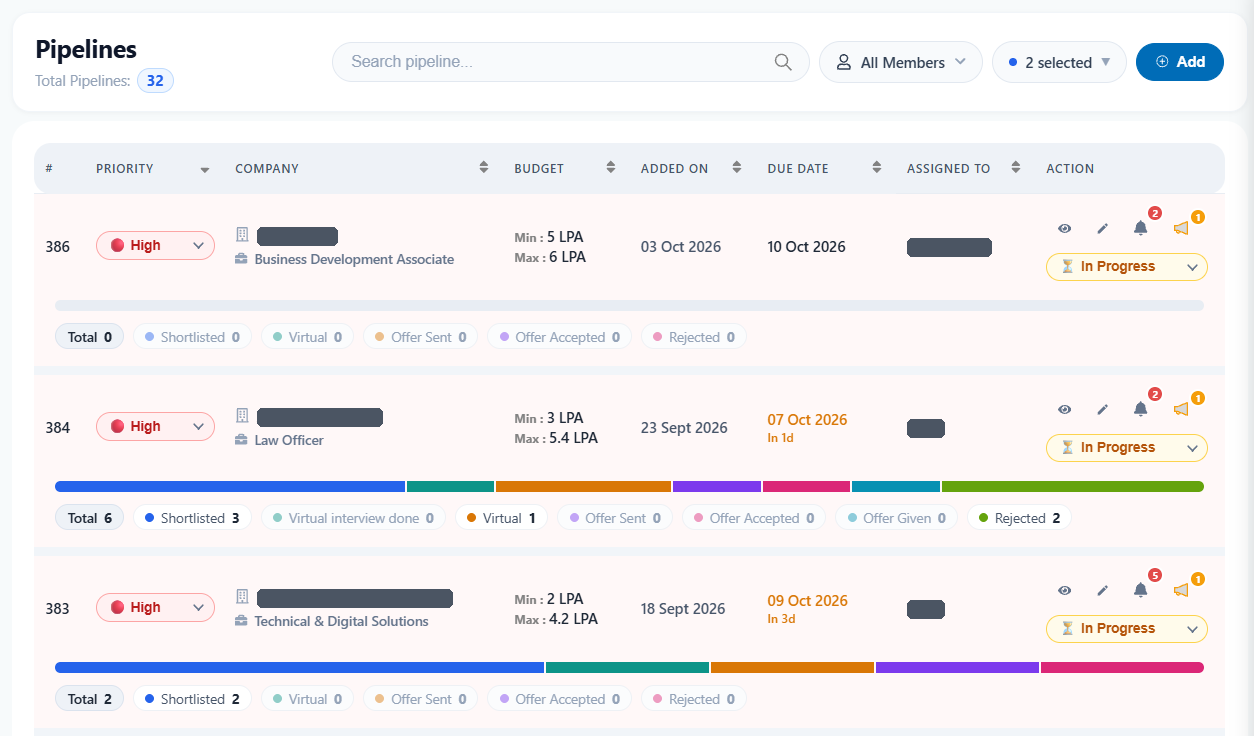Viewport: 1254px width, 736px height.
Task: Change High priority for pipeline 386
Action: tap(155, 246)
